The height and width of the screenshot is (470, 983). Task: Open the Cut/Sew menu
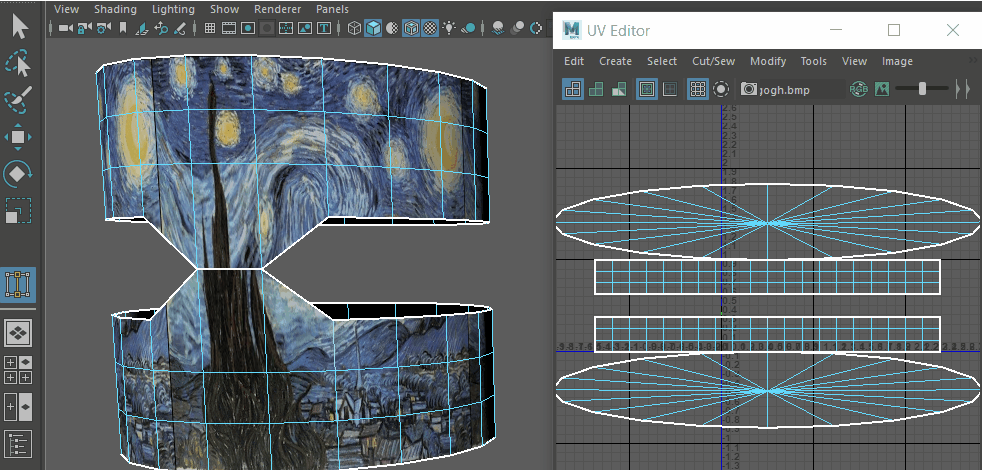pos(713,61)
